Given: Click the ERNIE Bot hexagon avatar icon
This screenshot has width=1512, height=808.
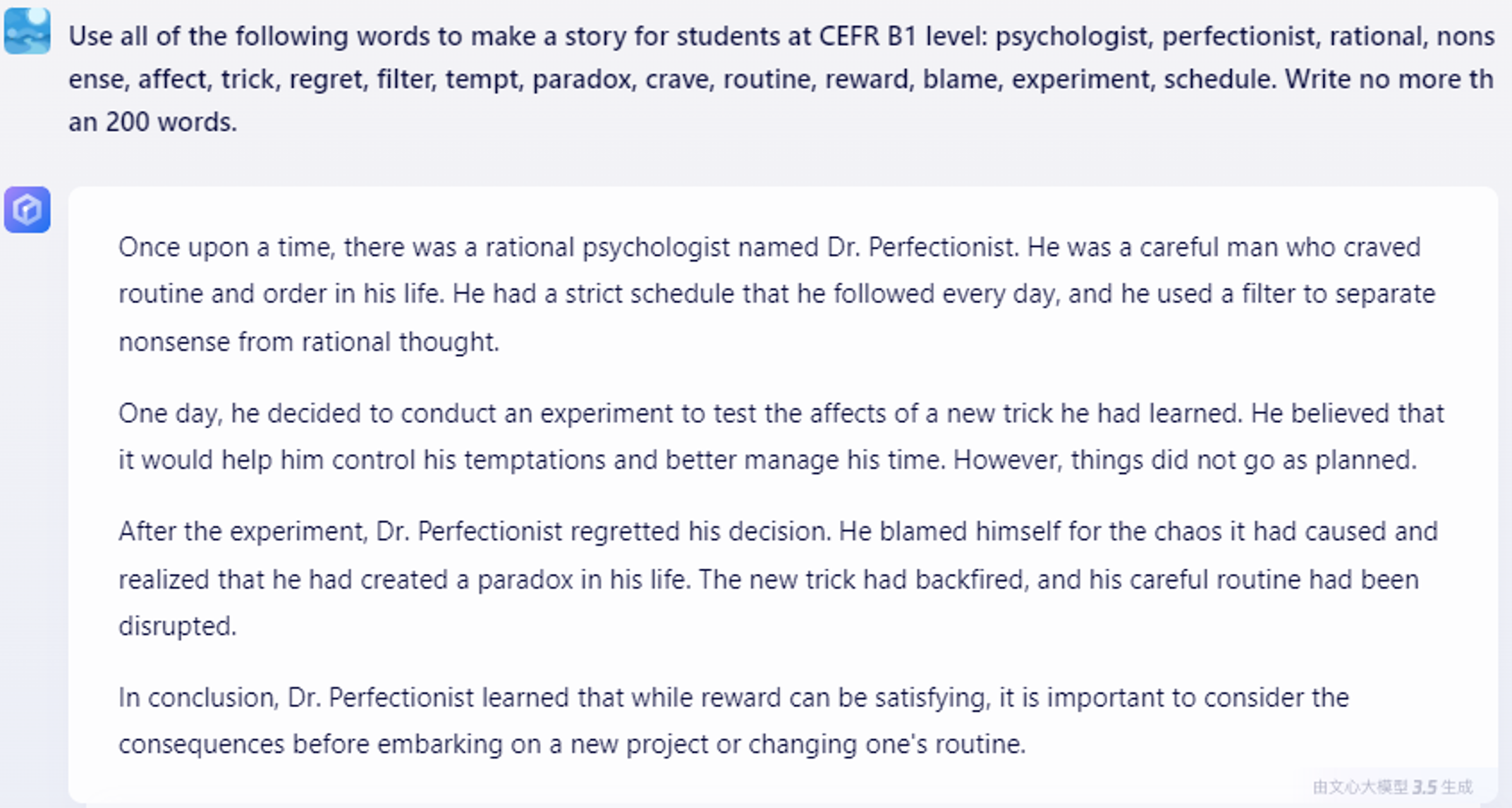Looking at the screenshot, I should 28,209.
